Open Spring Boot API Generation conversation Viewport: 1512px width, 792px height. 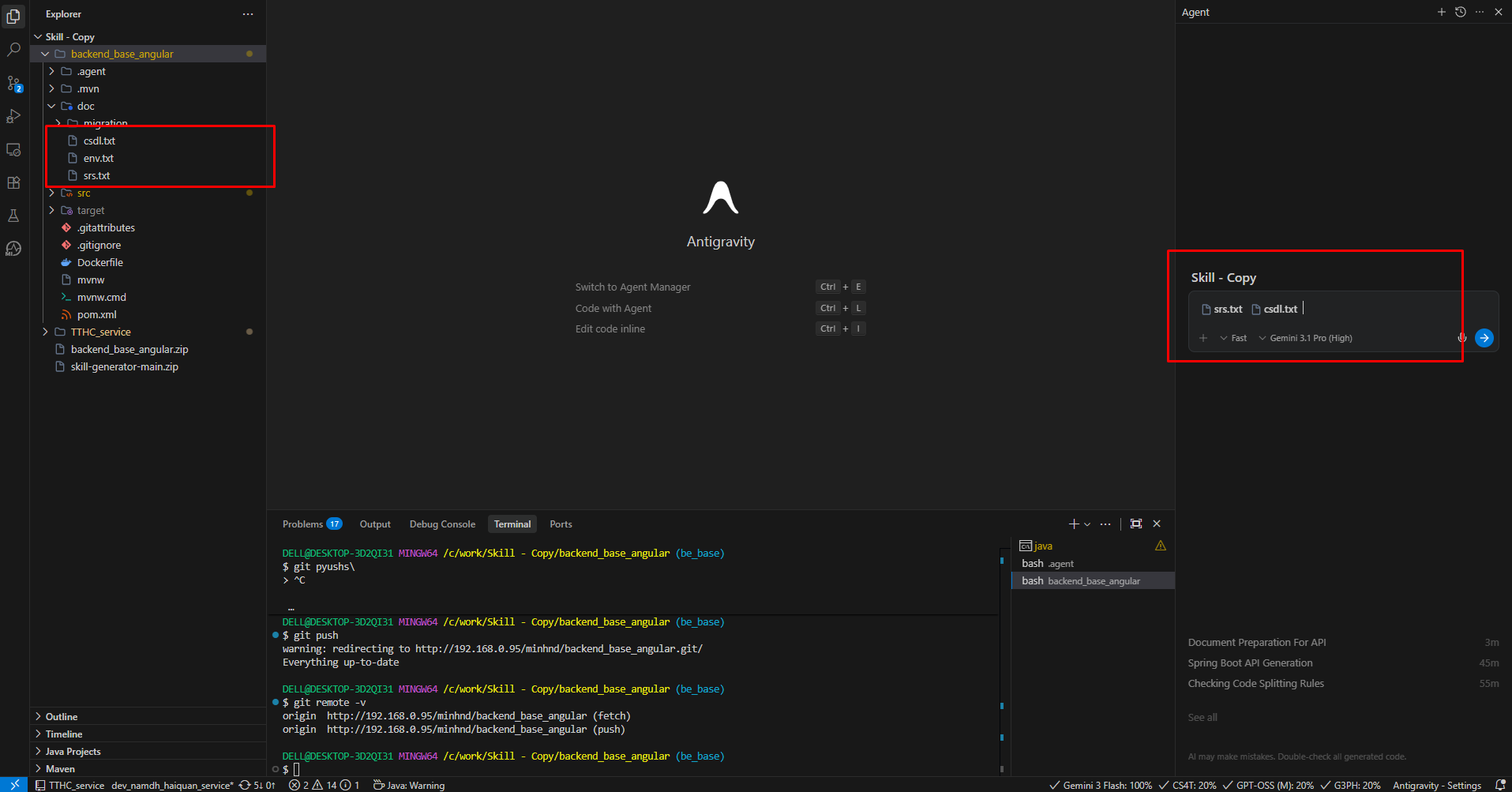[1250, 663]
